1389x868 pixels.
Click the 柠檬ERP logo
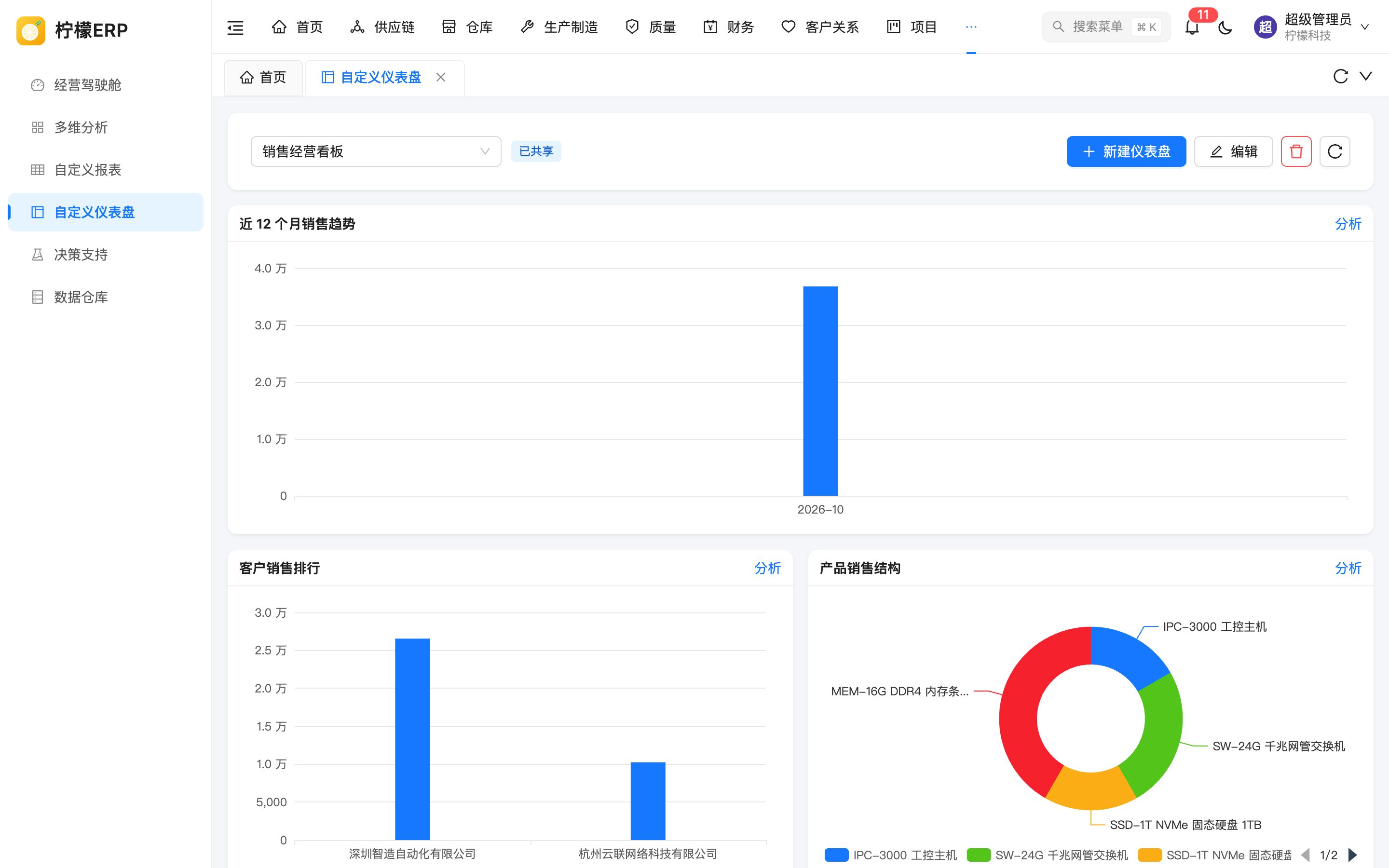point(72,30)
